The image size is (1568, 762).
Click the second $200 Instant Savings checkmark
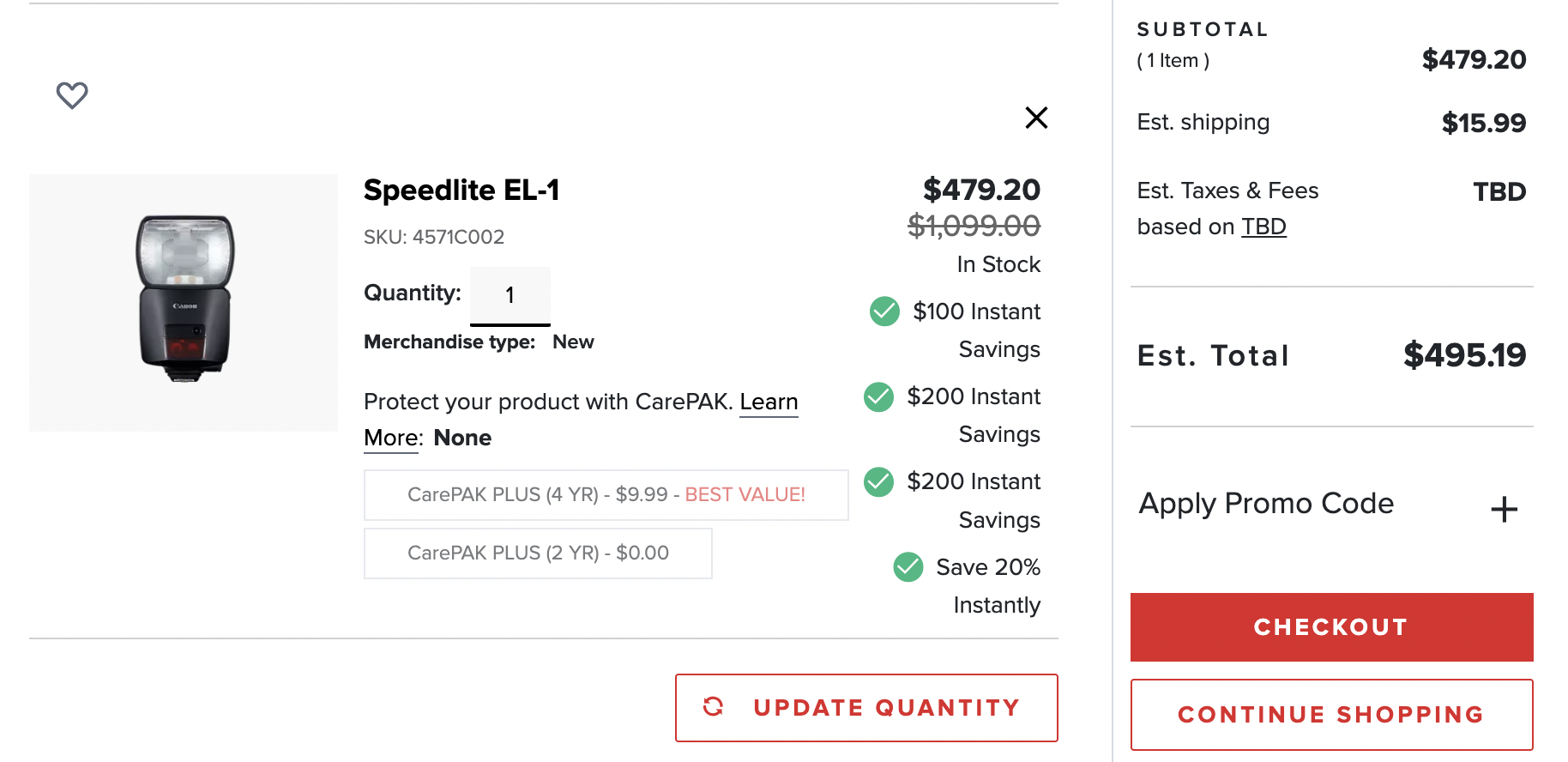tap(878, 481)
